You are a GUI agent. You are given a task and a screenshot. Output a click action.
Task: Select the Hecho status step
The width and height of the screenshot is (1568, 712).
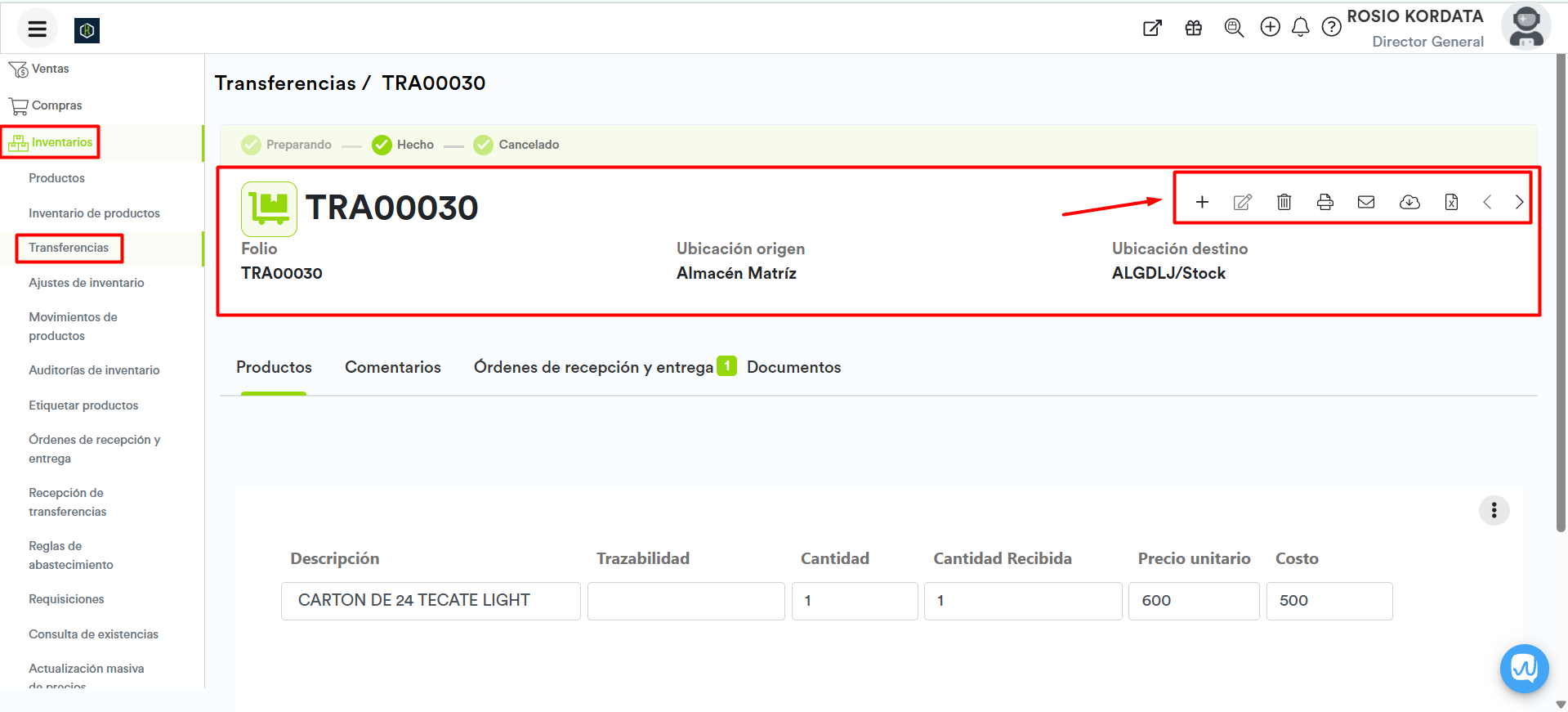[403, 145]
